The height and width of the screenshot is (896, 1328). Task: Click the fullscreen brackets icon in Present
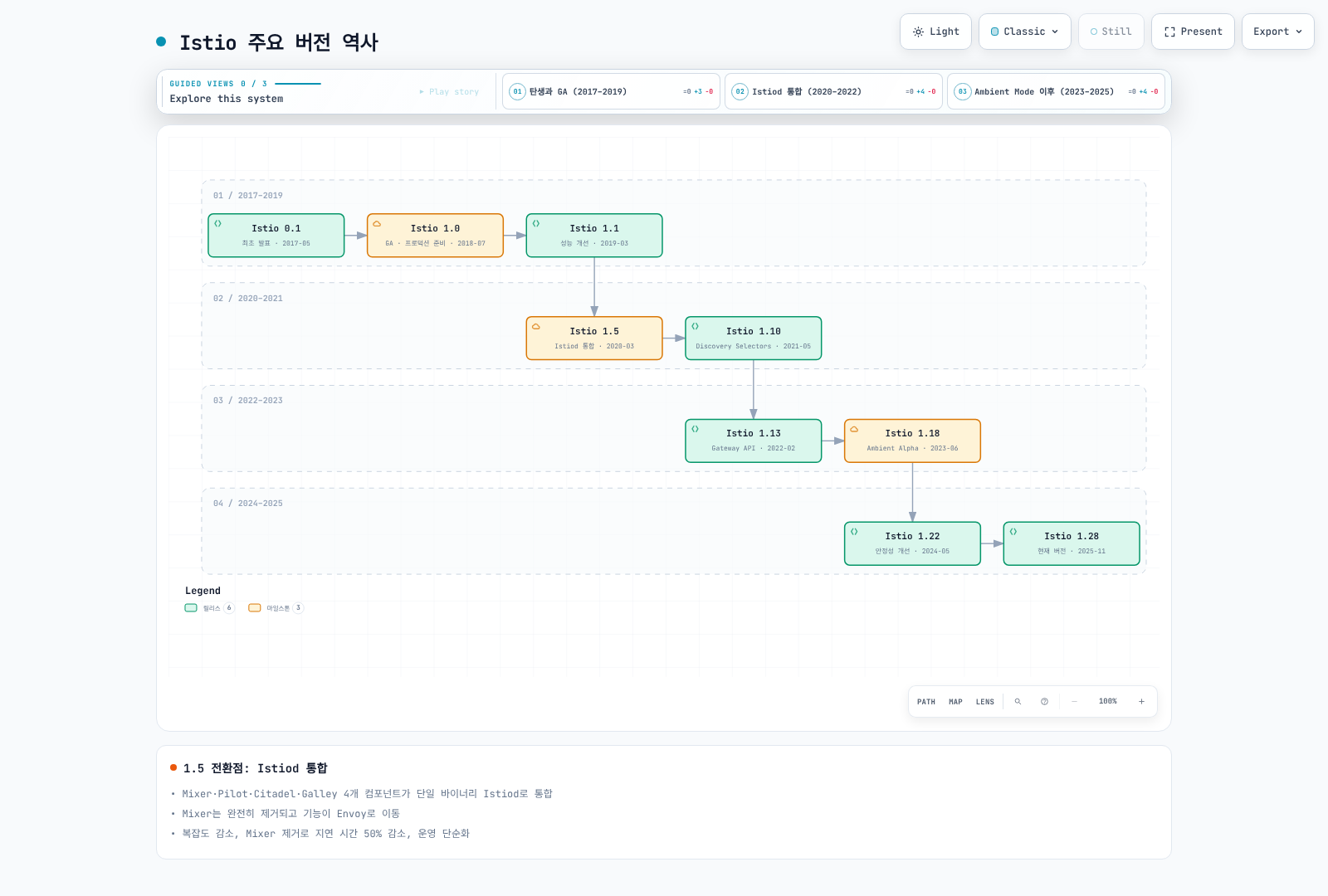pos(1170,32)
